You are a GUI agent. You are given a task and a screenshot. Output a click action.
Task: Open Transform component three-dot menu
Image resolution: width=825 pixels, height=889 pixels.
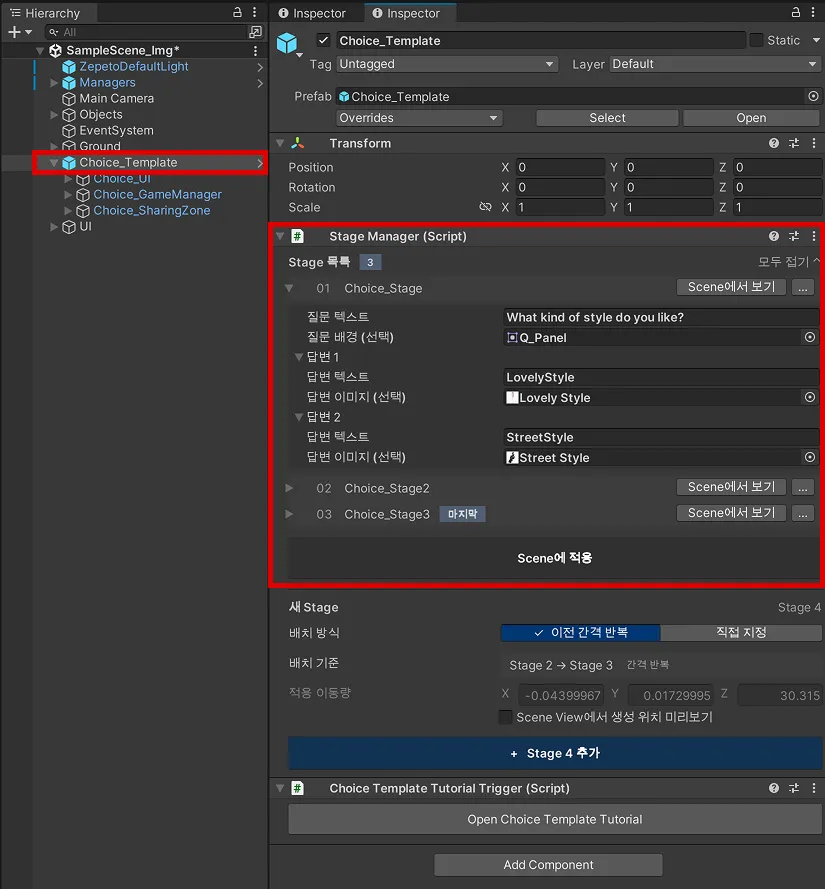pyautogui.click(x=814, y=143)
